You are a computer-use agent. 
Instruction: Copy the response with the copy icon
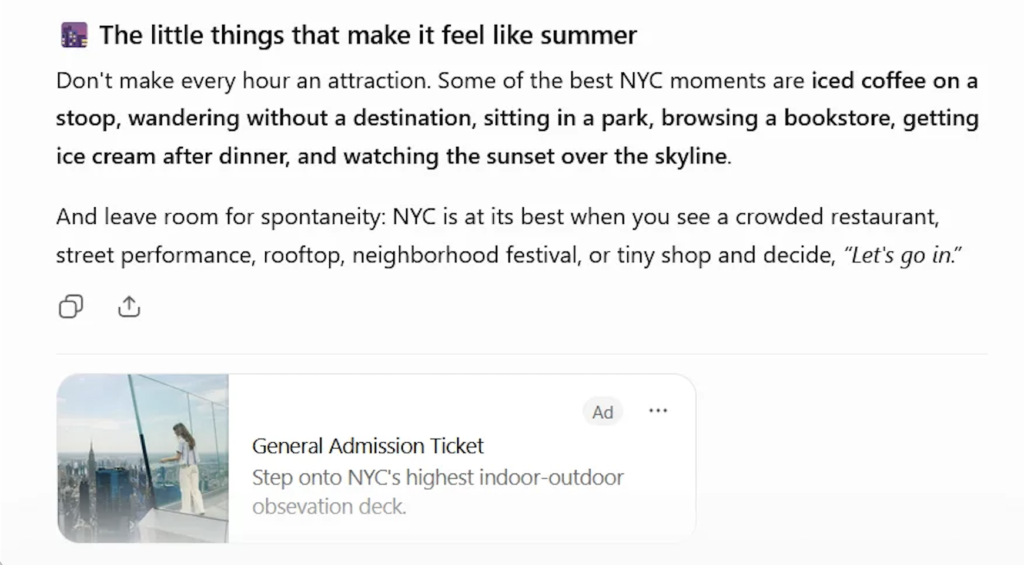(71, 306)
